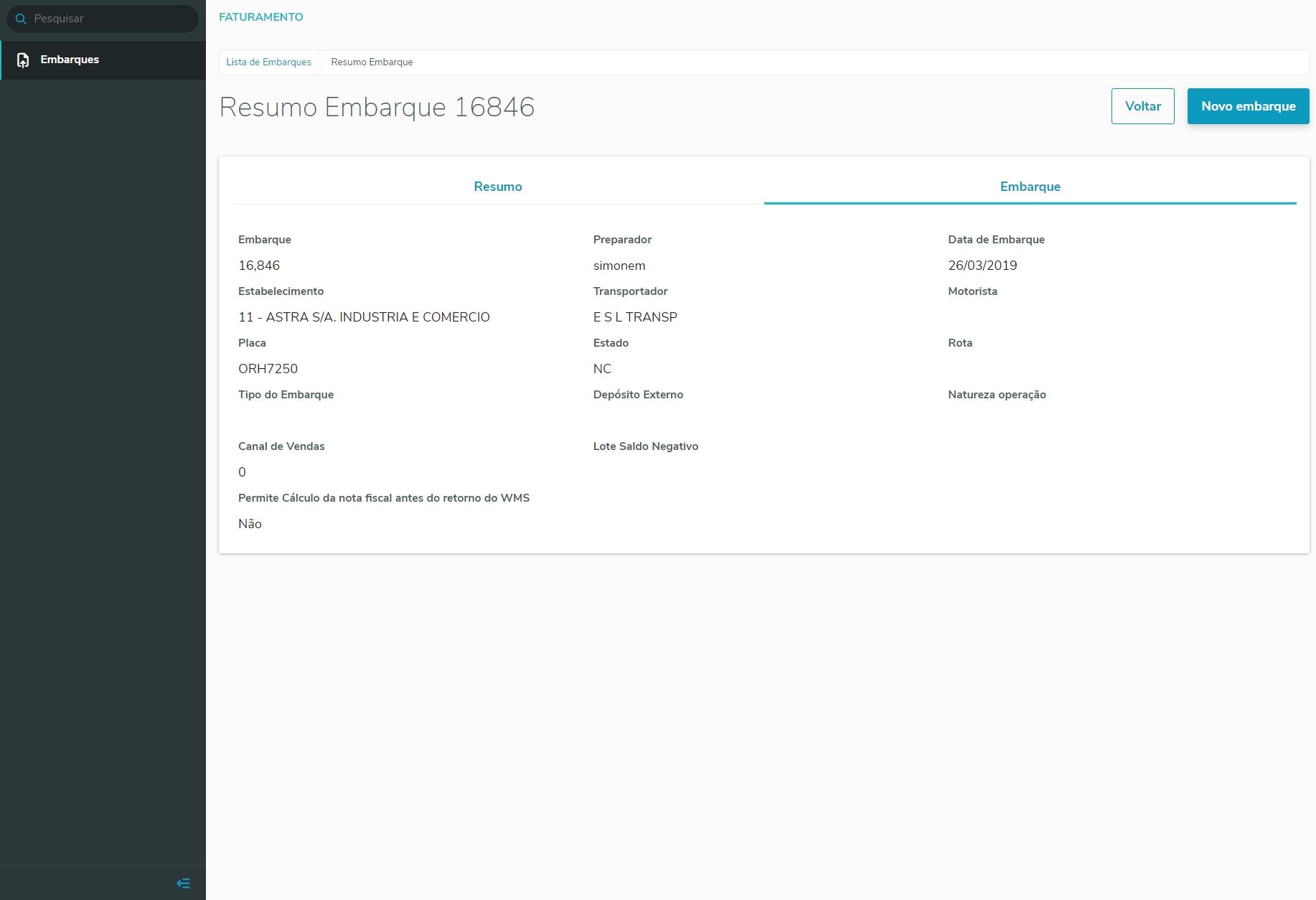Click the Placa field label
Screen dimensions: 1316x900
pyautogui.click(x=252, y=343)
